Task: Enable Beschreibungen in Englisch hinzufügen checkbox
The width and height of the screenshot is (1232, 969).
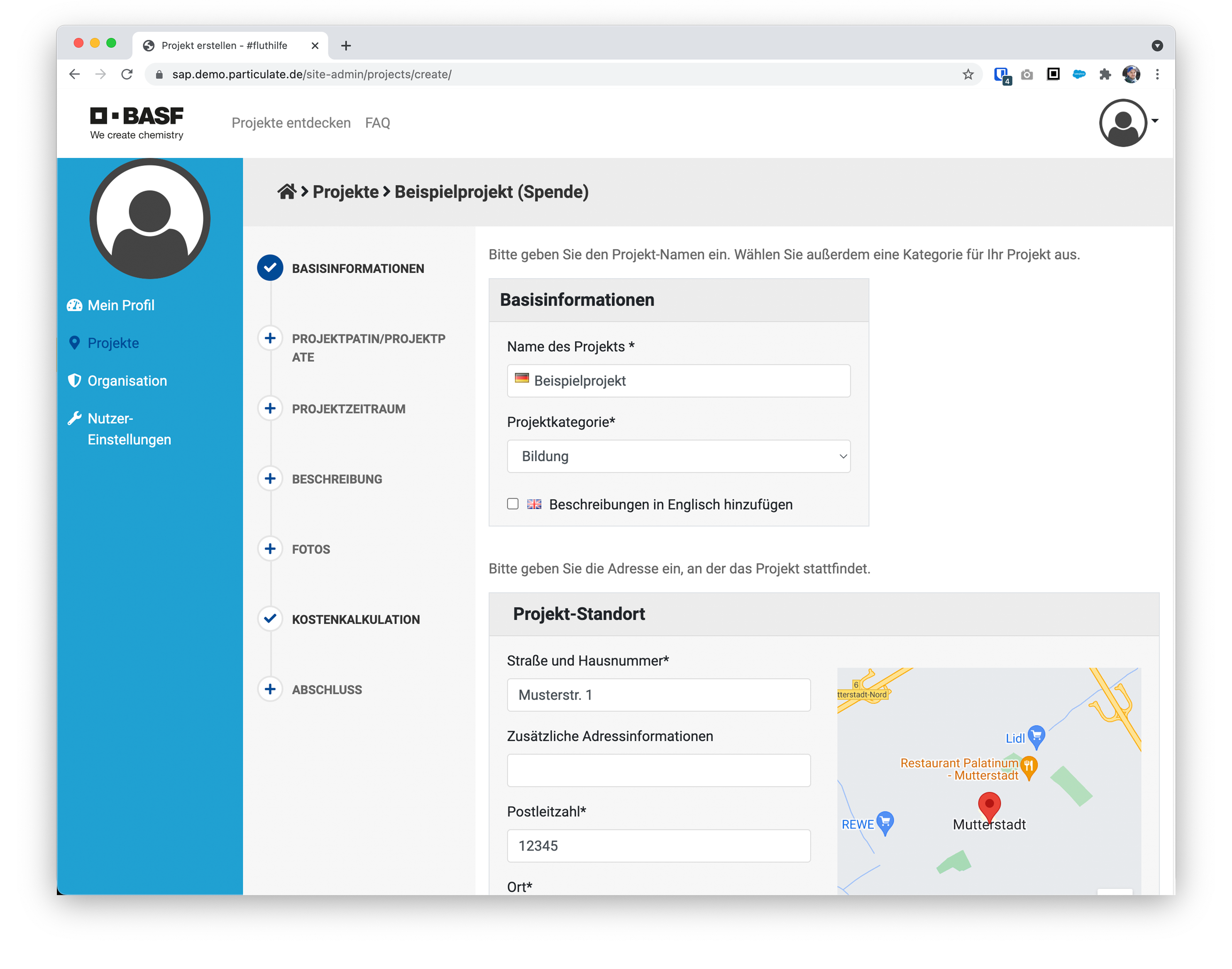Action: pyautogui.click(x=513, y=504)
